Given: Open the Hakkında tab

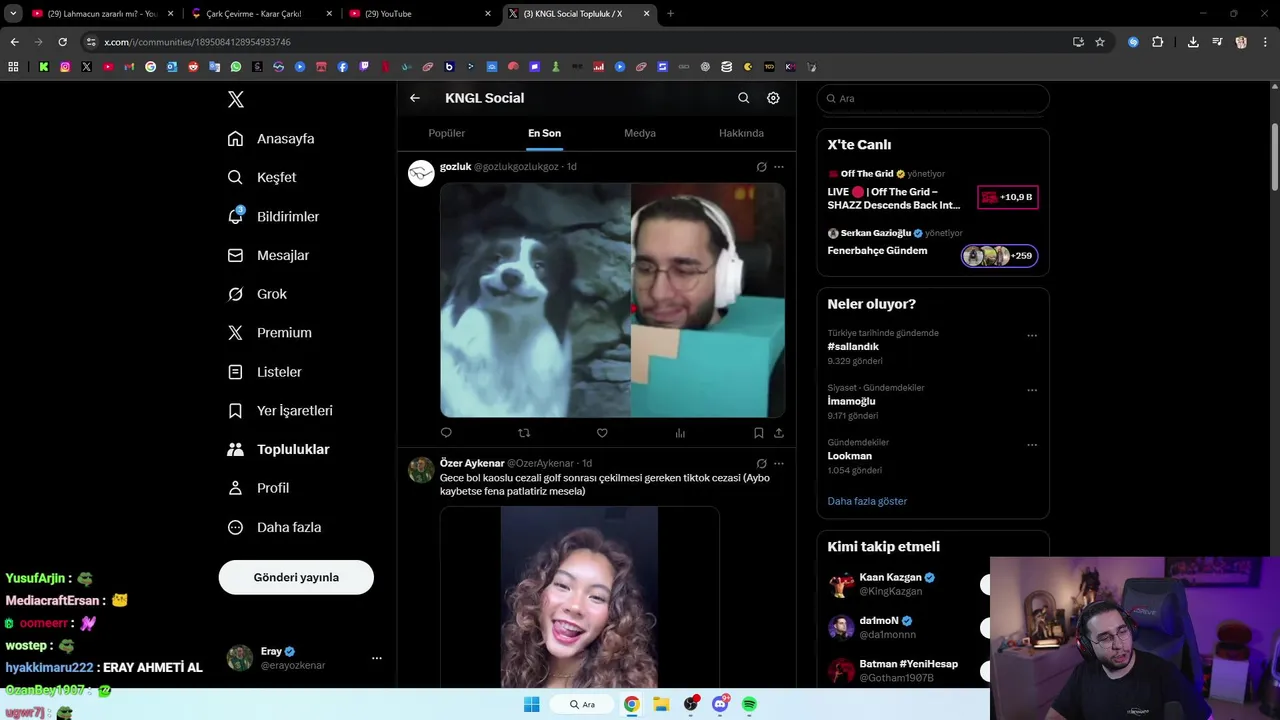Looking at the screenshot, I should 741,133.
